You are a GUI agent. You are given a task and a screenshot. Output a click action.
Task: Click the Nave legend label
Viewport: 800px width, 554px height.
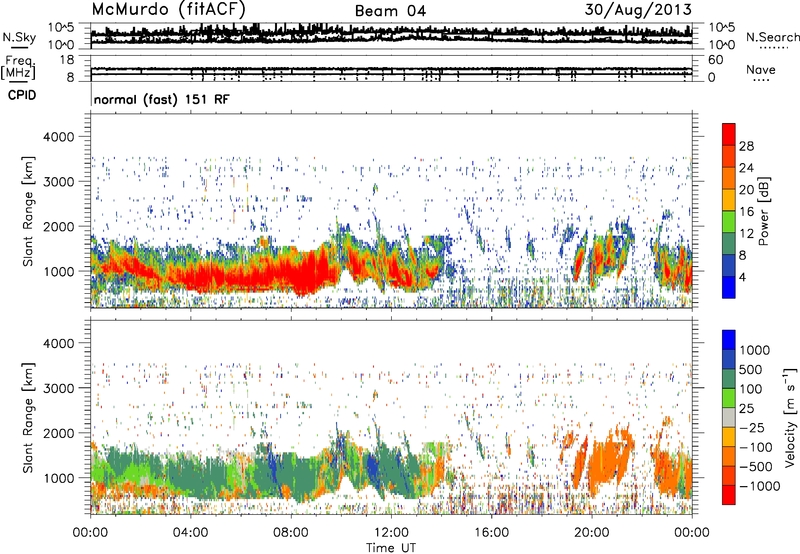(761, 70)
